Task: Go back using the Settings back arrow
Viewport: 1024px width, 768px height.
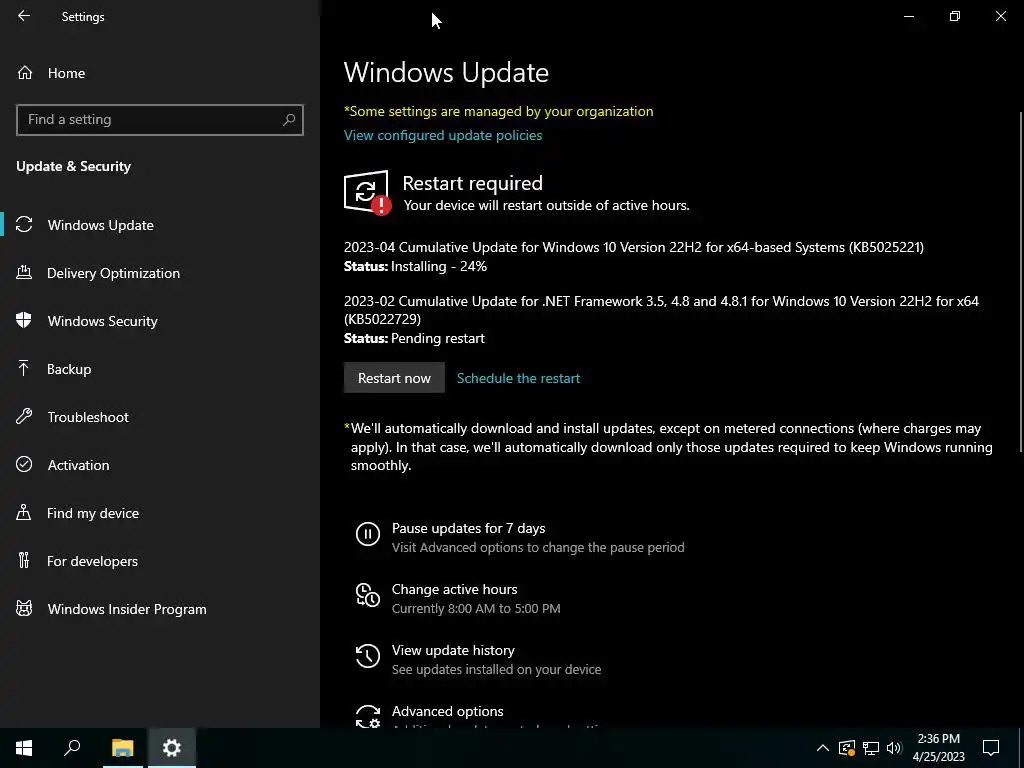Action: pos(24,16)
